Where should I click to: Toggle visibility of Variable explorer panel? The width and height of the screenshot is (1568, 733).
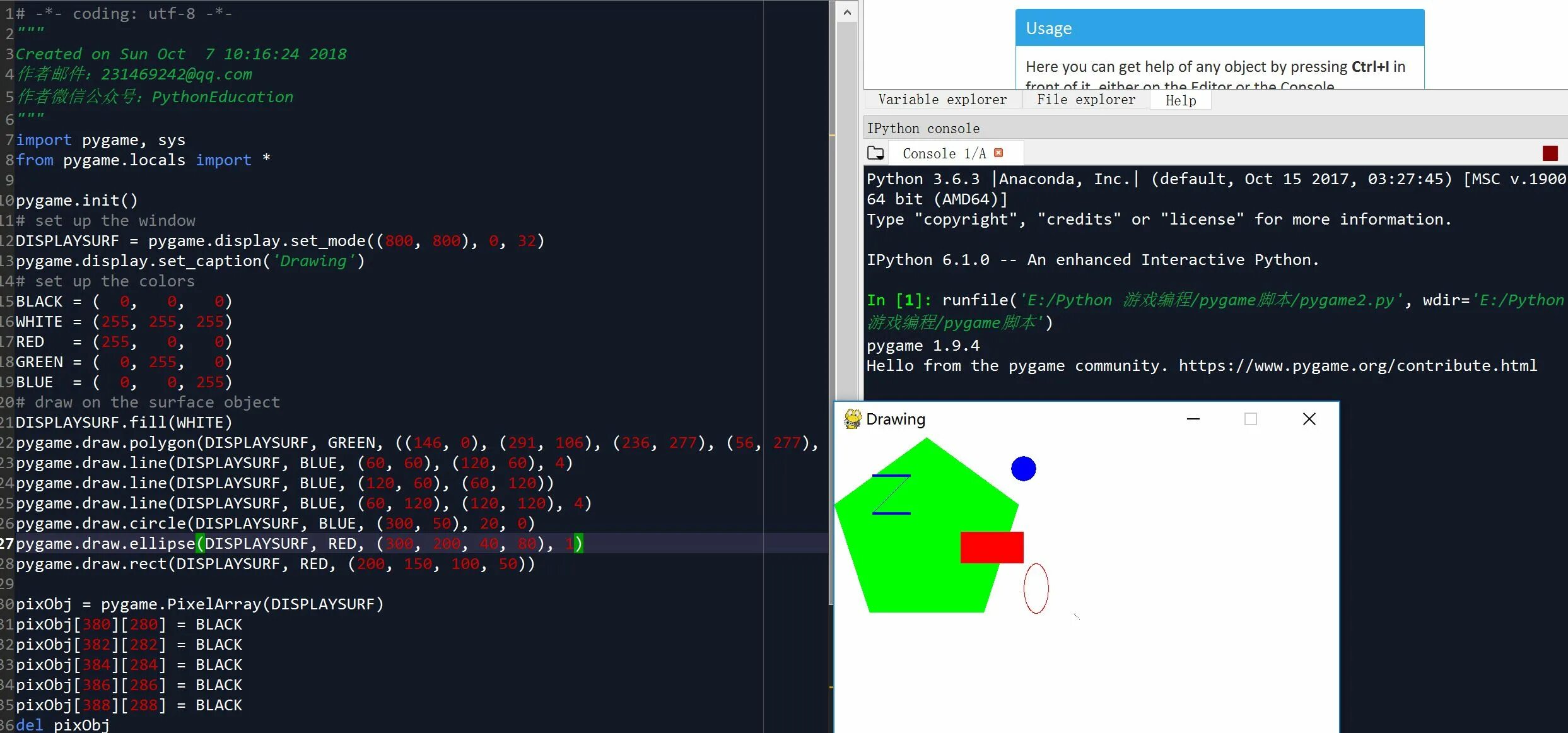pyautogui.click(x=941, y=99)
